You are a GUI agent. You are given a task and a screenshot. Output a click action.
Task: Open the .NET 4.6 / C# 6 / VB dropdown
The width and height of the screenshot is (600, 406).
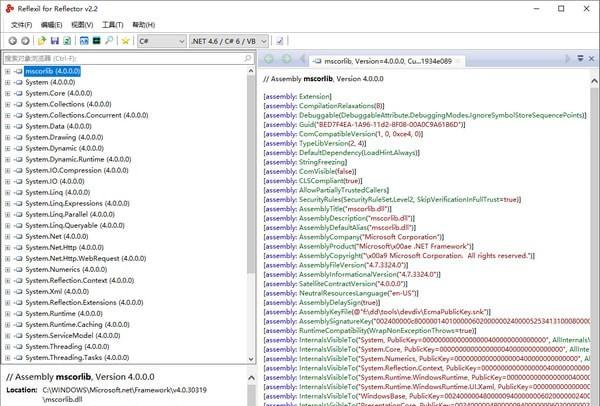[228, 41]
